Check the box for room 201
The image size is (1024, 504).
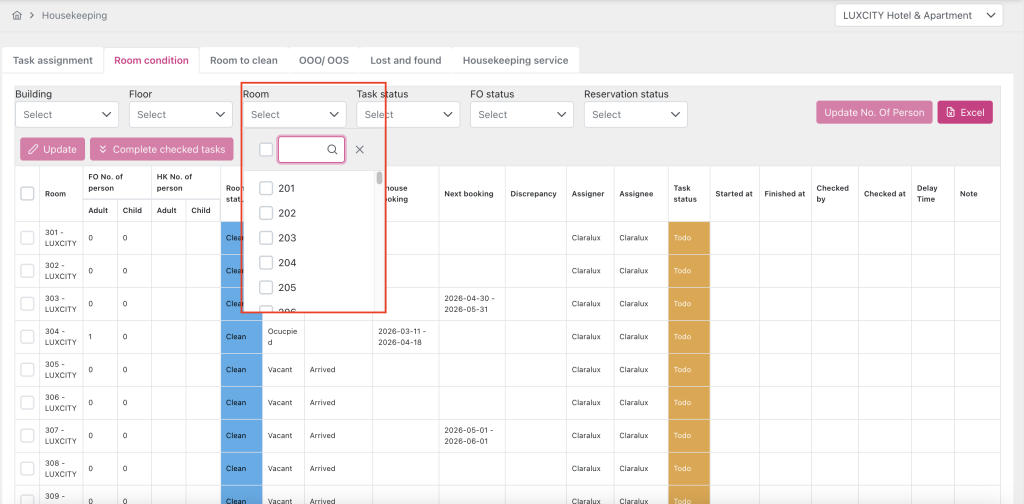pyautogui.click(x=266, y=188)
